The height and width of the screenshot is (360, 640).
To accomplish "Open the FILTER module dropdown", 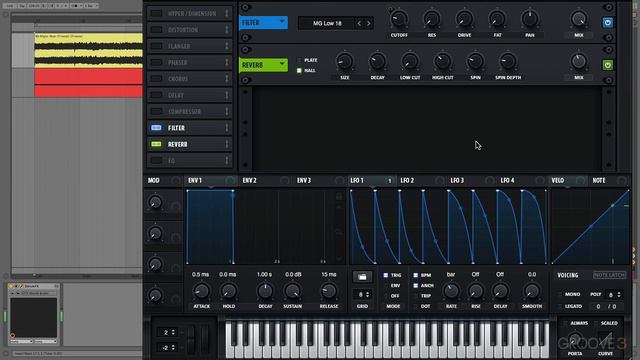I will point(263,22).
